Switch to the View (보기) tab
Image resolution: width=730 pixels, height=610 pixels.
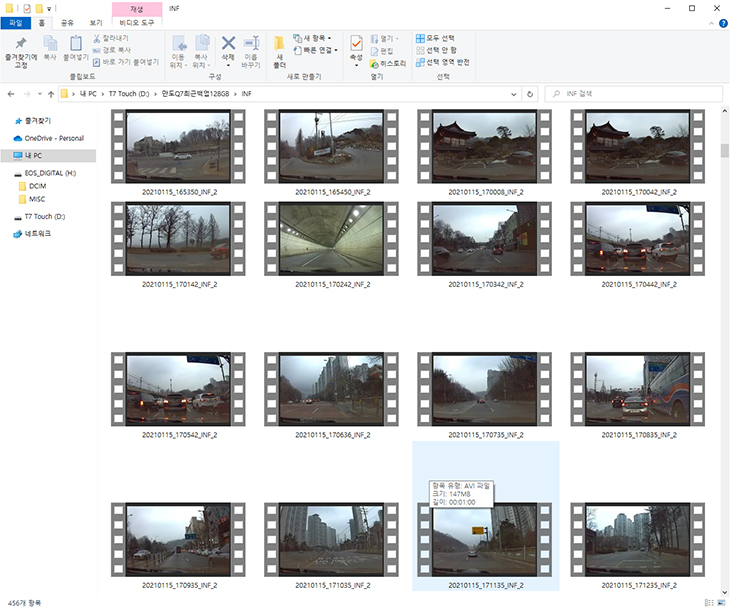tap(96, 23)
